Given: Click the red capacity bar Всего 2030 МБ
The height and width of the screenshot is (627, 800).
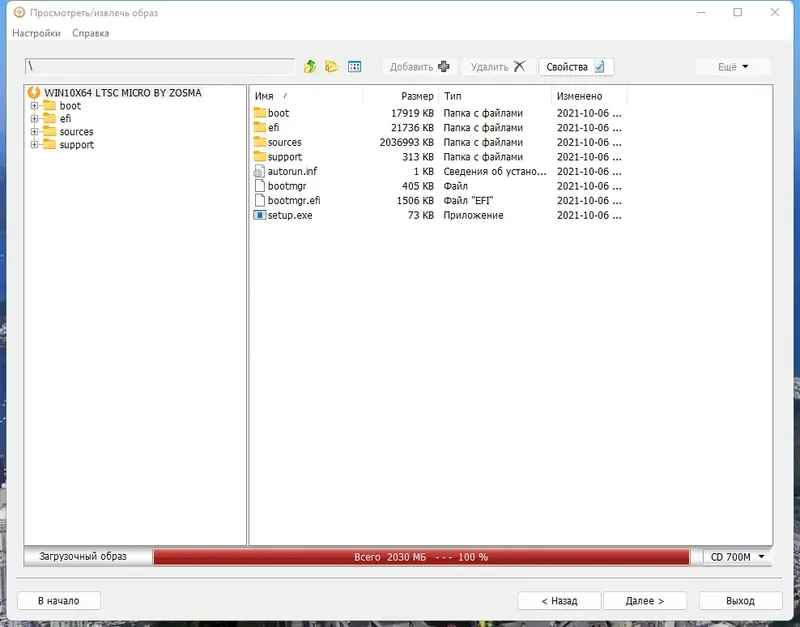Looking at the screenshot, I should click(x=421, y=557).
